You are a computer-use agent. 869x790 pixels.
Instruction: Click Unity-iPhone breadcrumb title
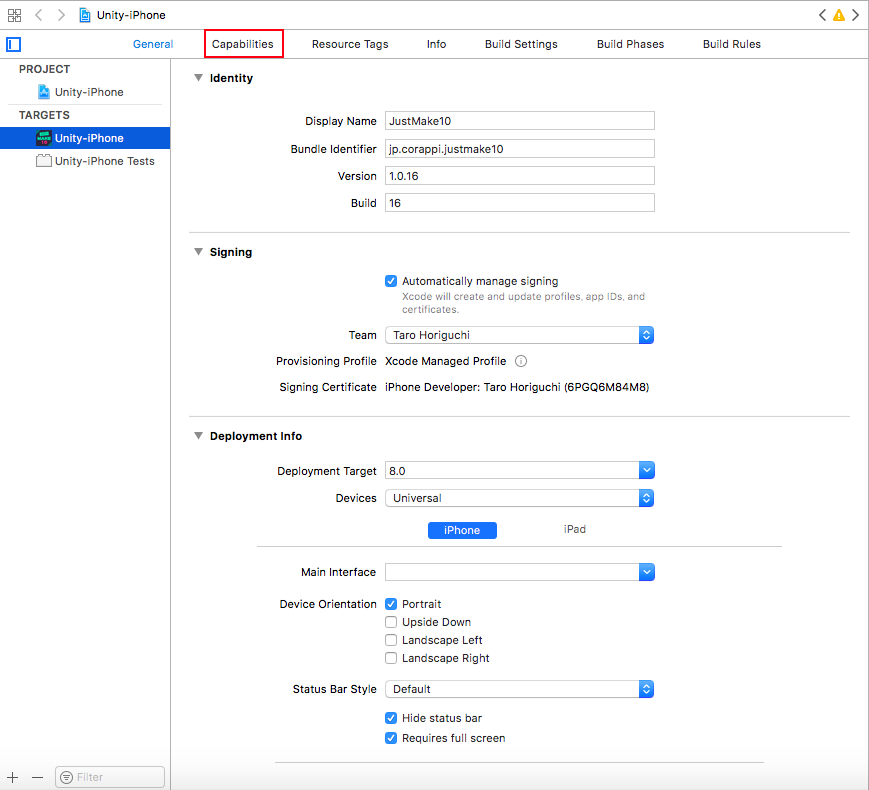point(131,15)
